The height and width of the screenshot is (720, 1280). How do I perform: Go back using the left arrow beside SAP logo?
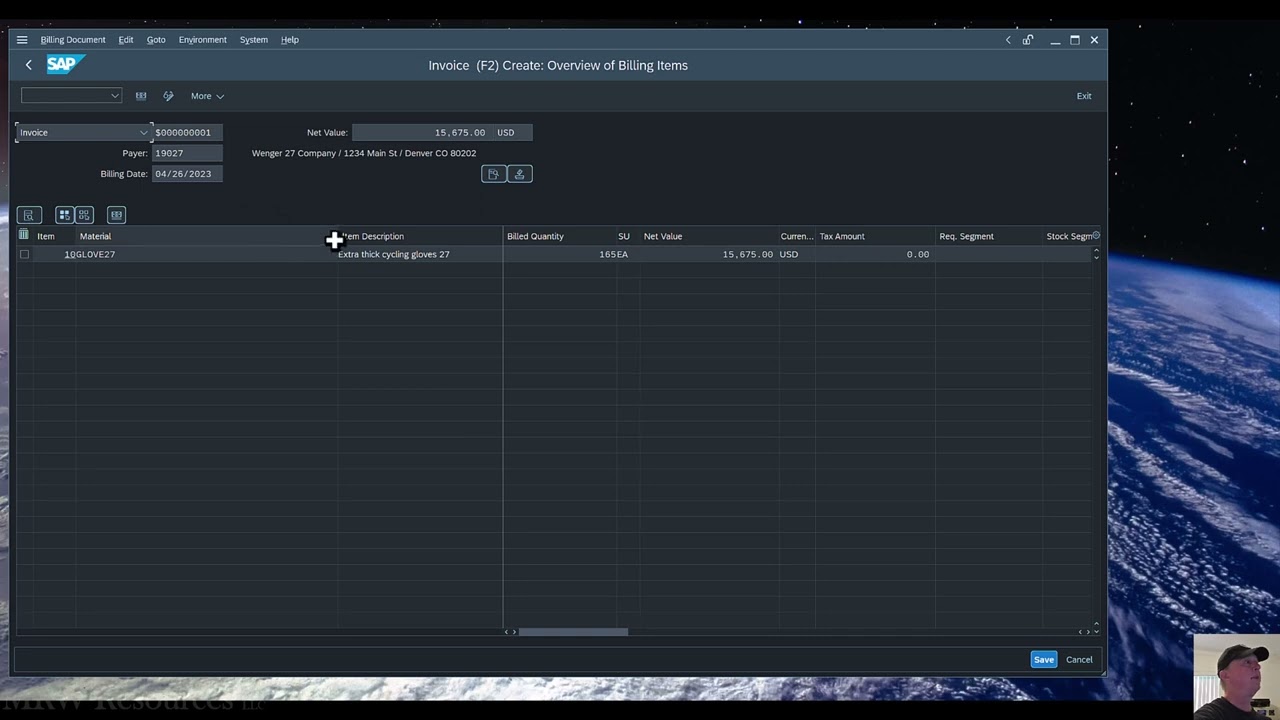tap(29, 65)
